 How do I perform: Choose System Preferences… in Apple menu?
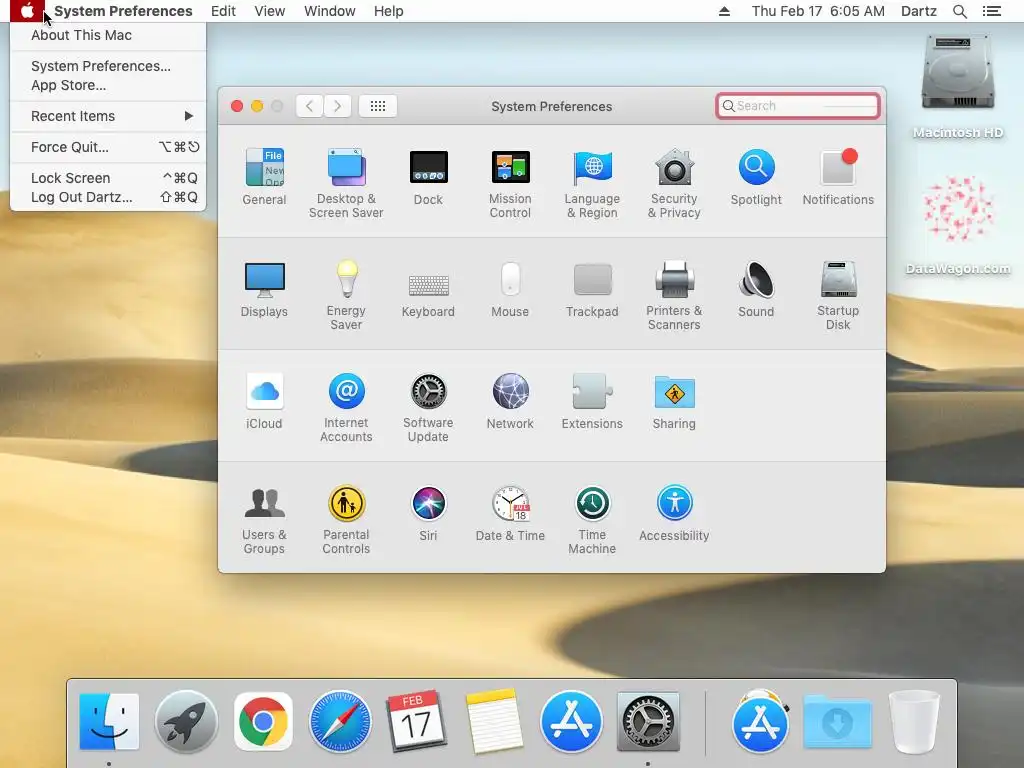pyautogui.click(x=108, y=66)
